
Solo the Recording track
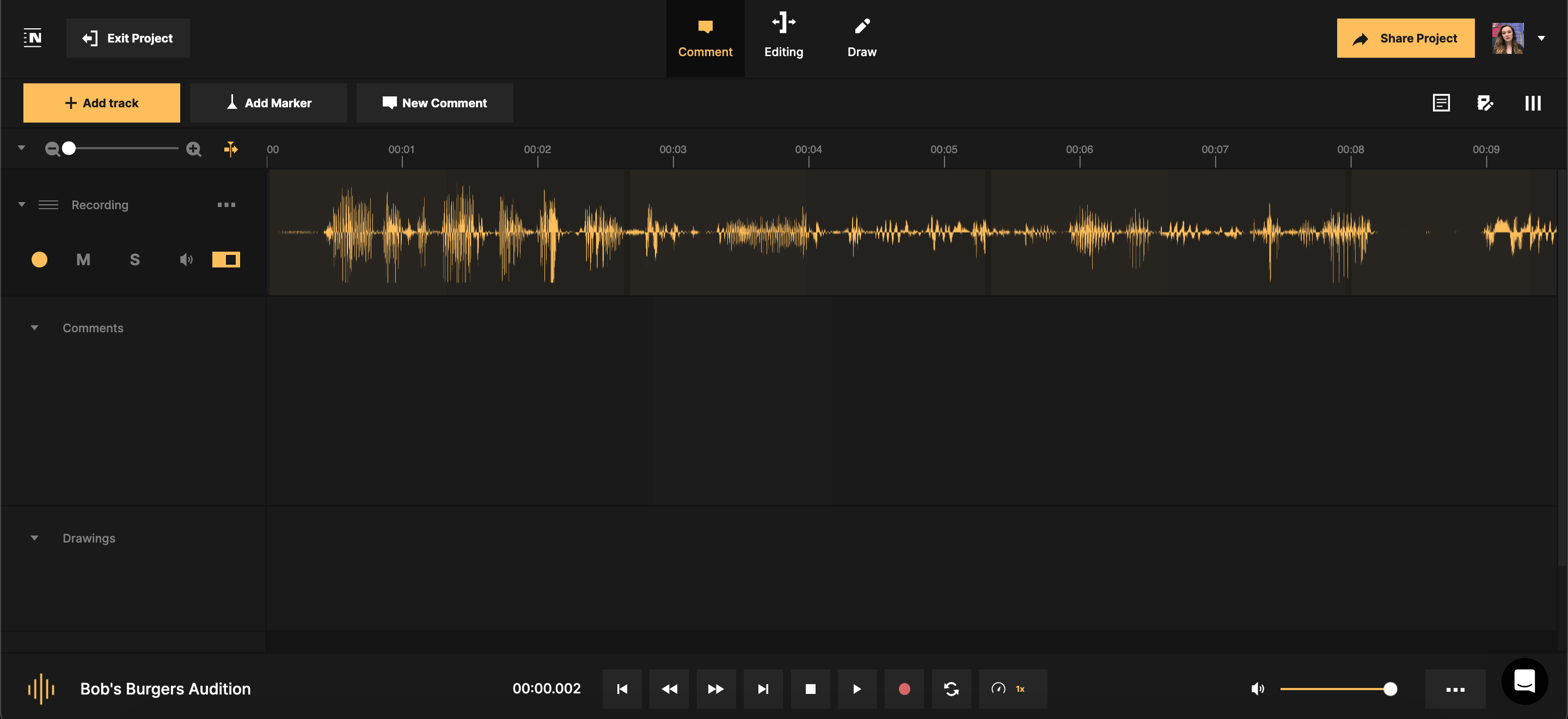134,259
